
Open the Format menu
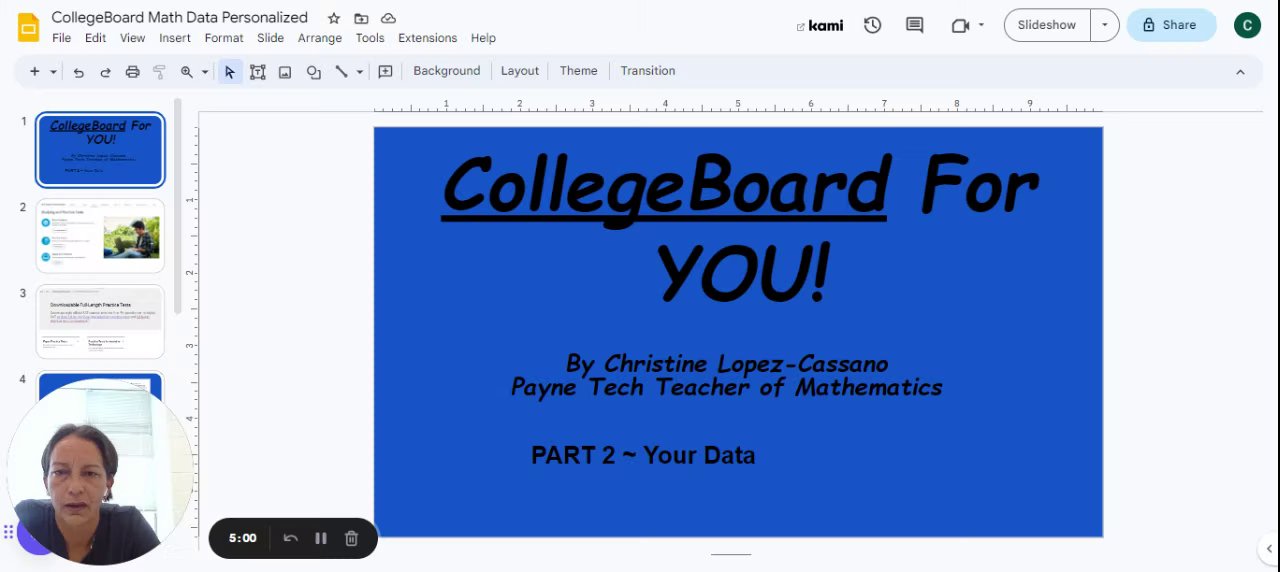(x=224, y=38)
